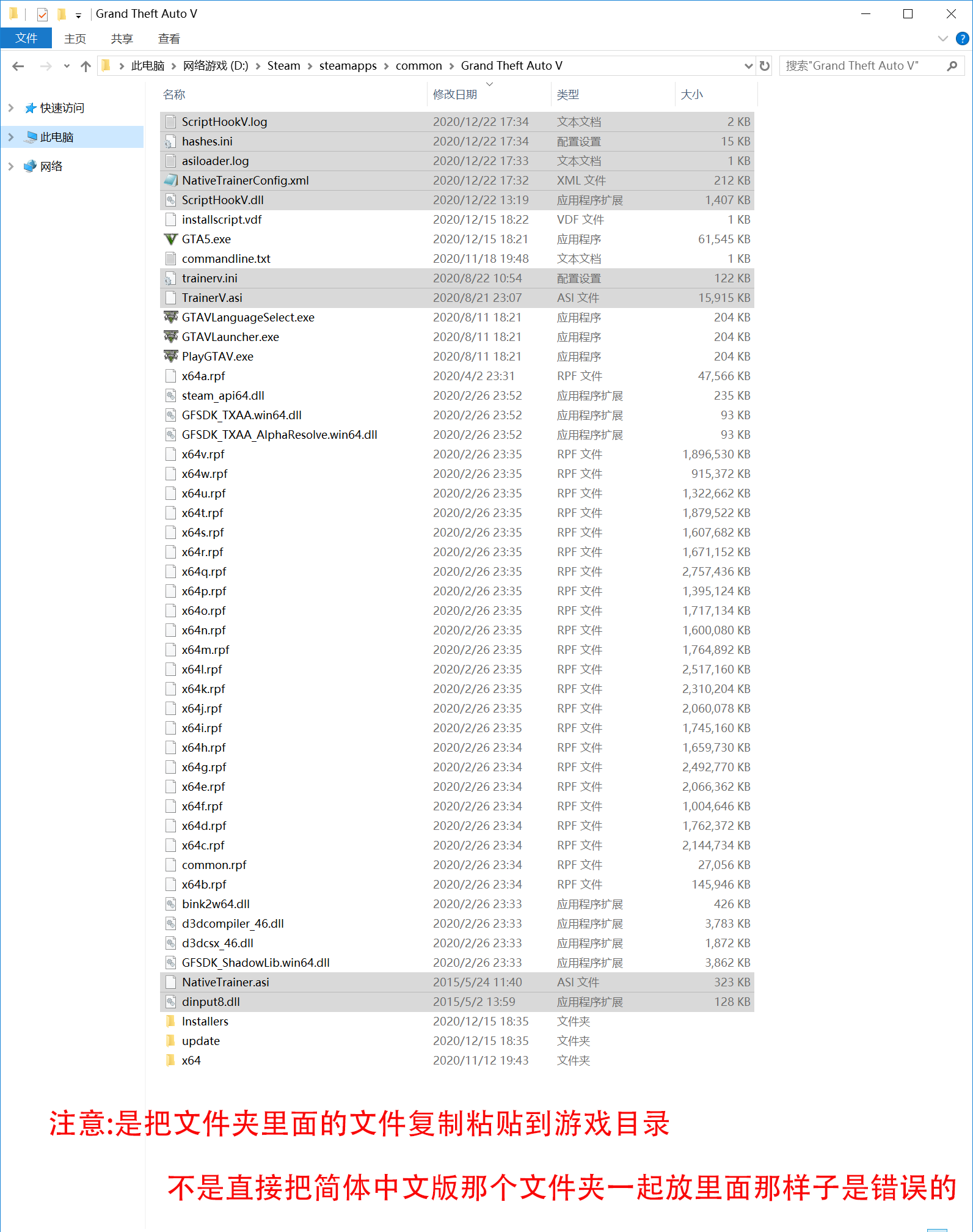Image resolution: width=973 pixels, height=1232 pixels.
Task: Select the x64b.rpf file
Action: (457, 884)
